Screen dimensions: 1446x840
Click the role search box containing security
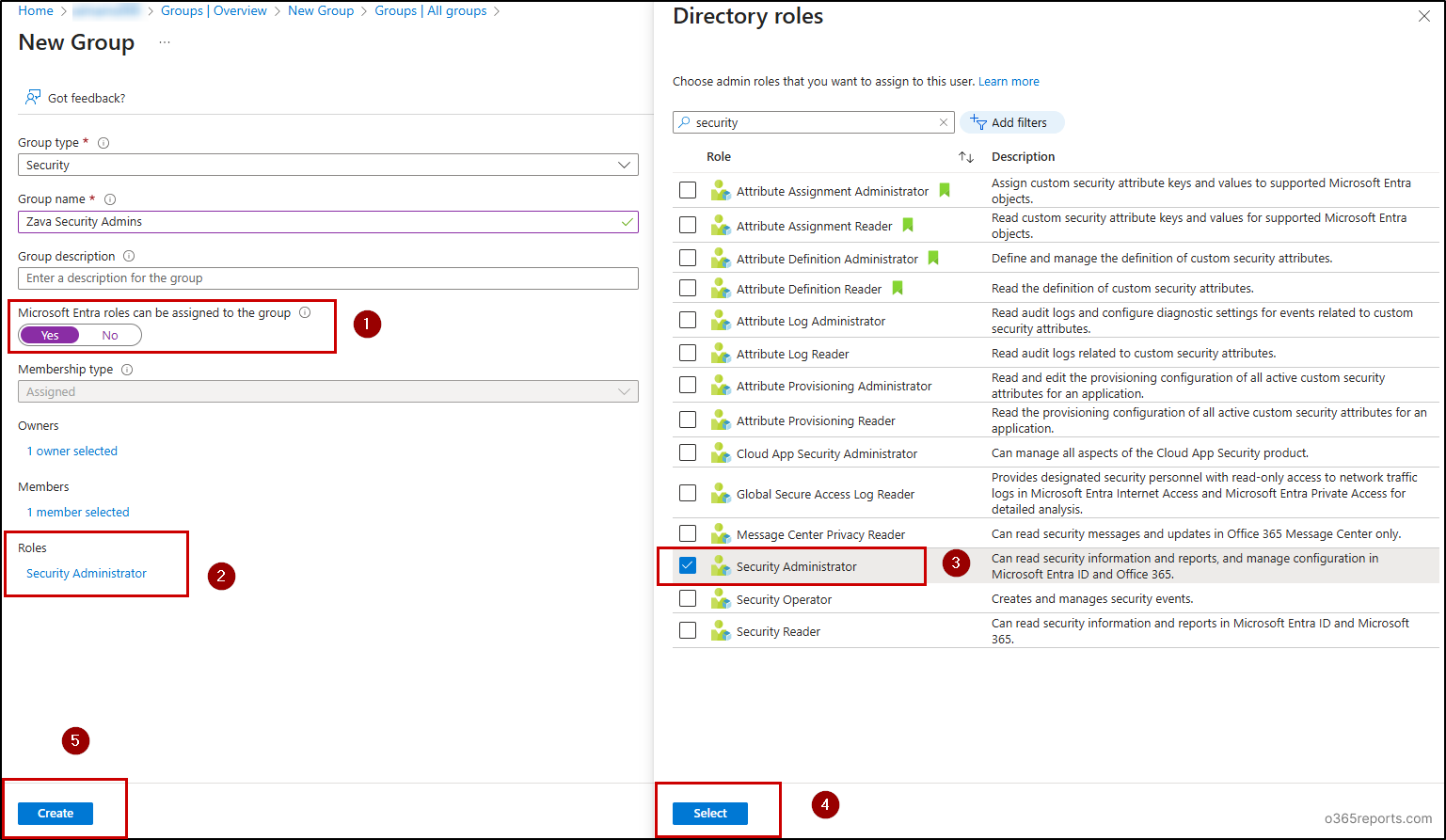[x=814, y=122]
